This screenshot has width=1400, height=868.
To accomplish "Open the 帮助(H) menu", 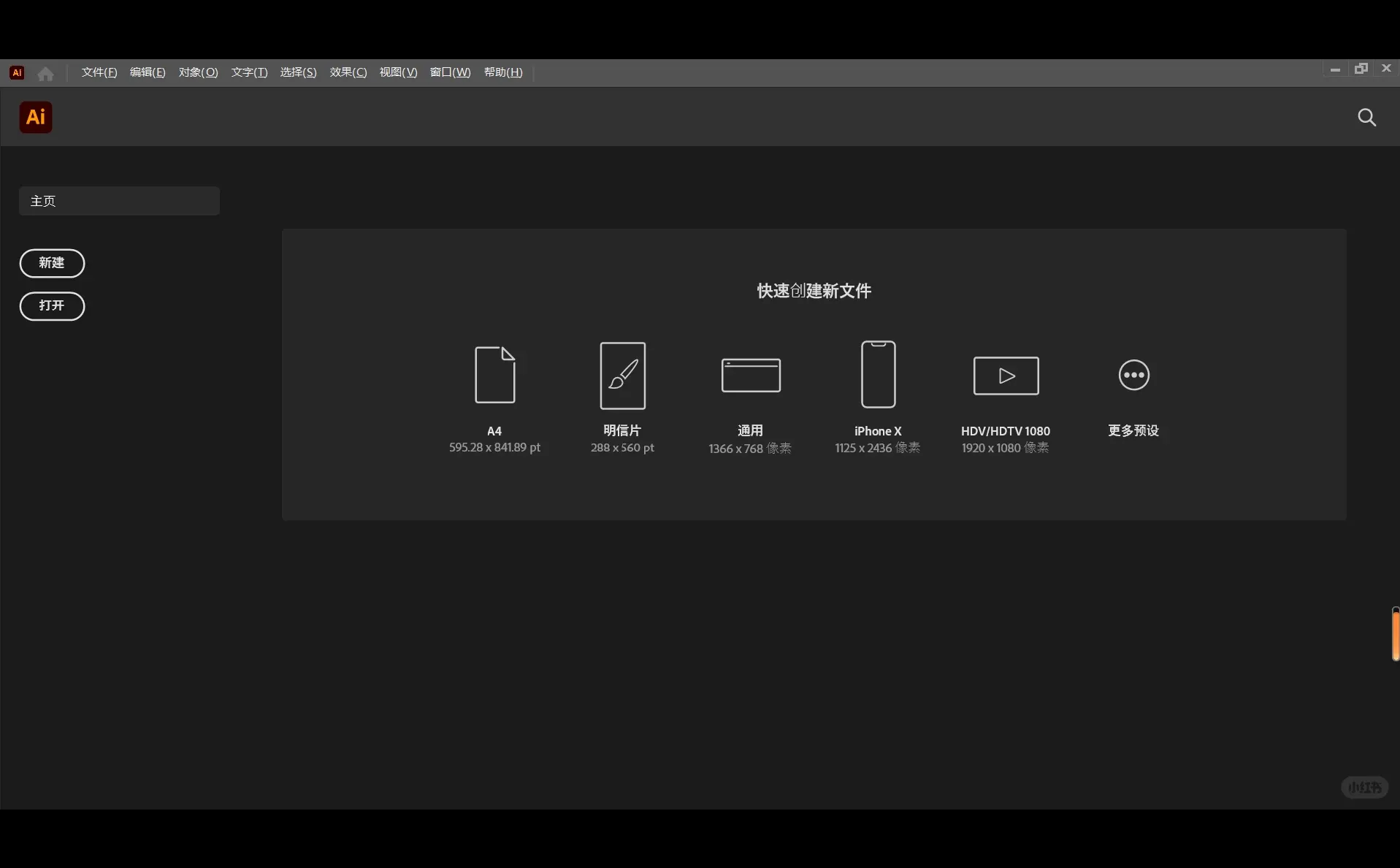I will pos(503,72).
